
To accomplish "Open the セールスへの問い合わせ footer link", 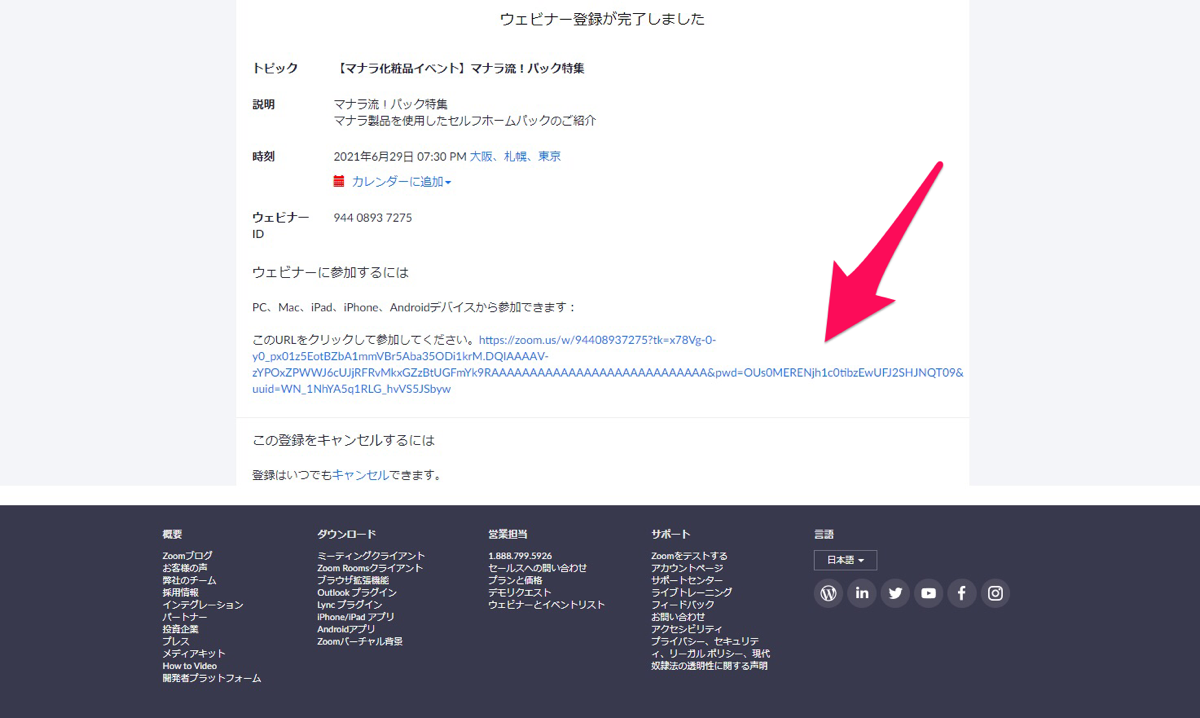I will click(x=538, y=568).
